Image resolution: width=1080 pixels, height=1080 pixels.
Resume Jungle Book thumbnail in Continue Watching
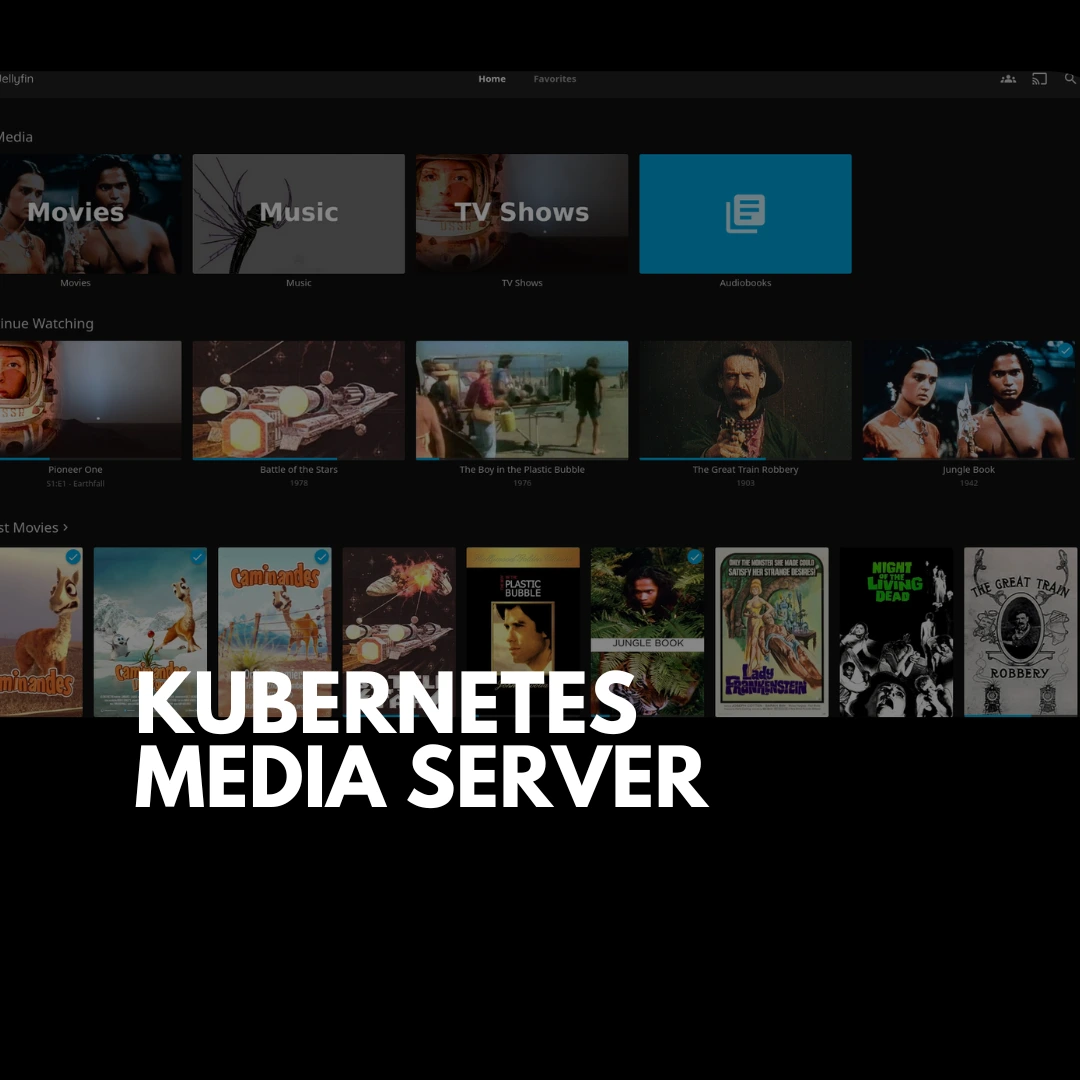[x=968, y=399]
